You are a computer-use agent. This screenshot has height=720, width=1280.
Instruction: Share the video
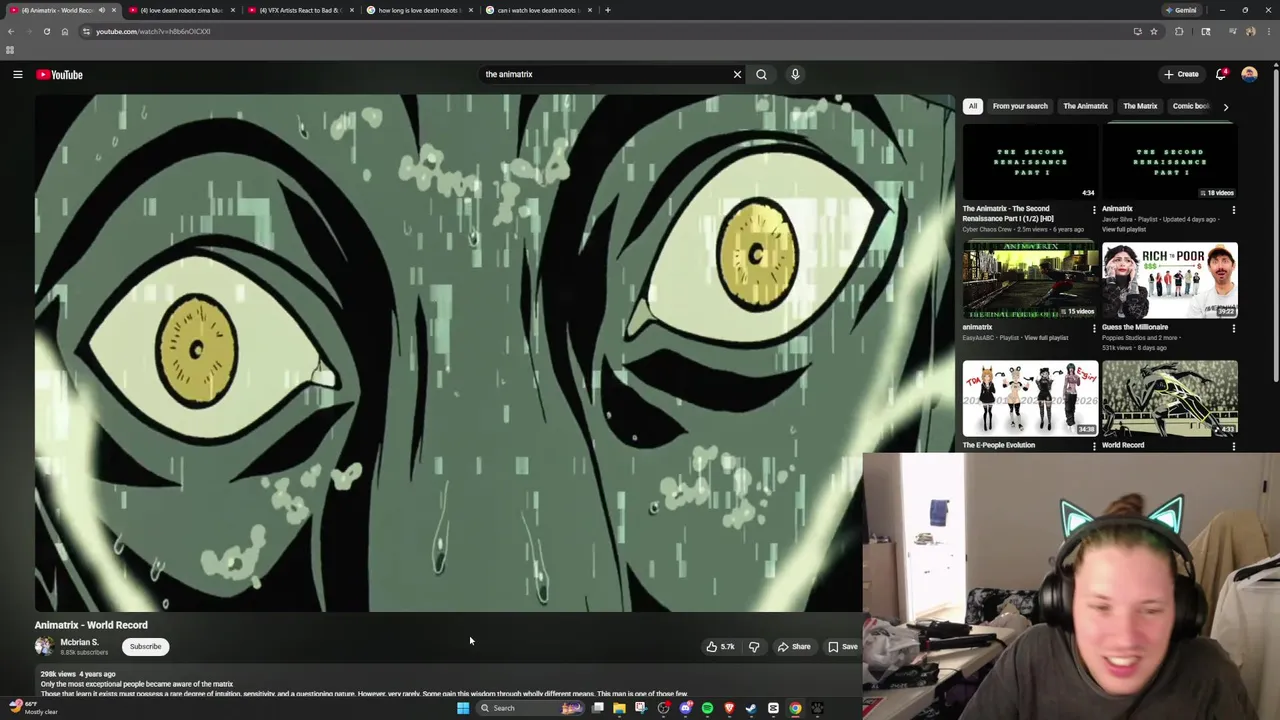794,646
